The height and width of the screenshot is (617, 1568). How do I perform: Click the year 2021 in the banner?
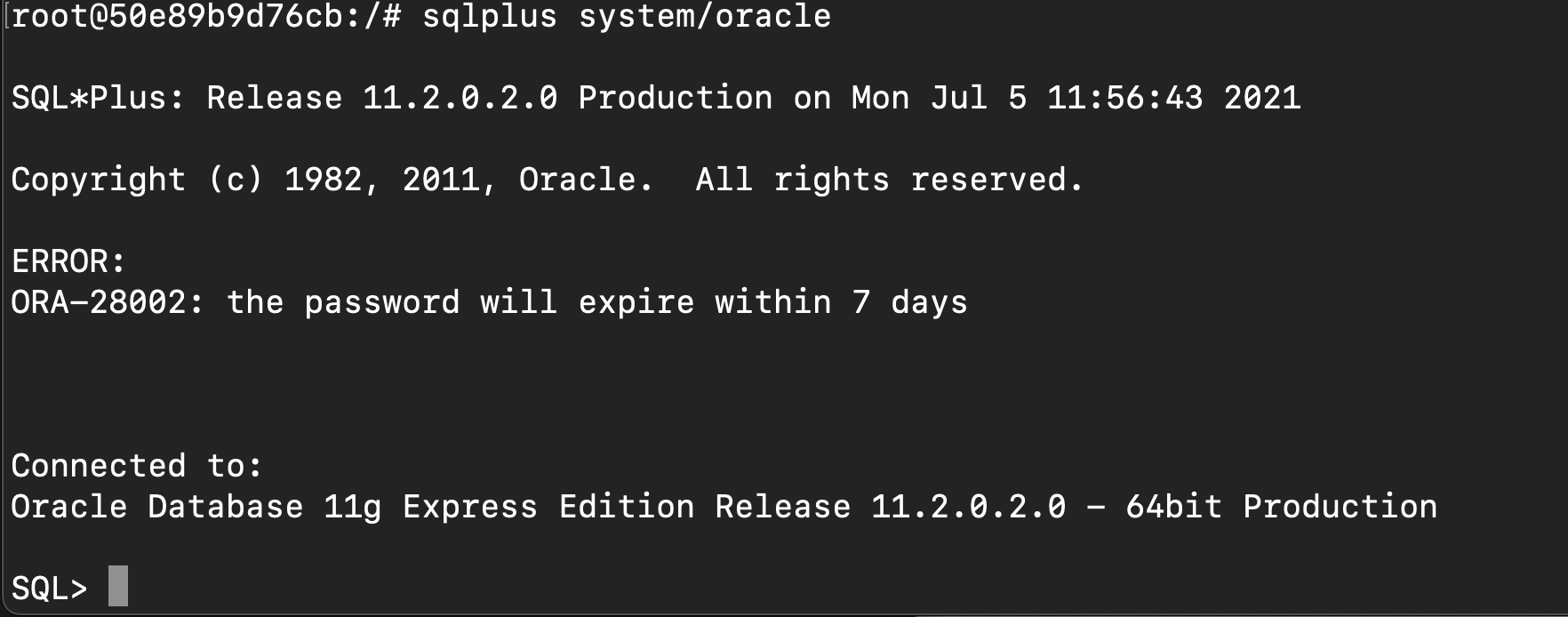1261,98
